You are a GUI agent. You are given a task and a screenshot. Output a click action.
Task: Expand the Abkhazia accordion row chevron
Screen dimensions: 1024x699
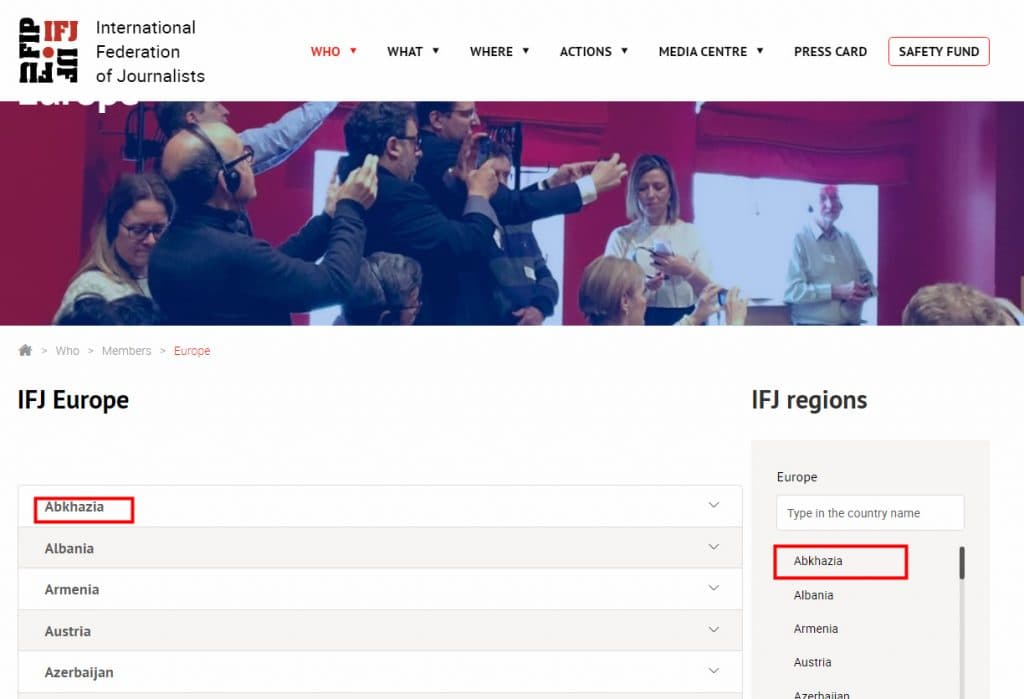(x=713, y=505)
